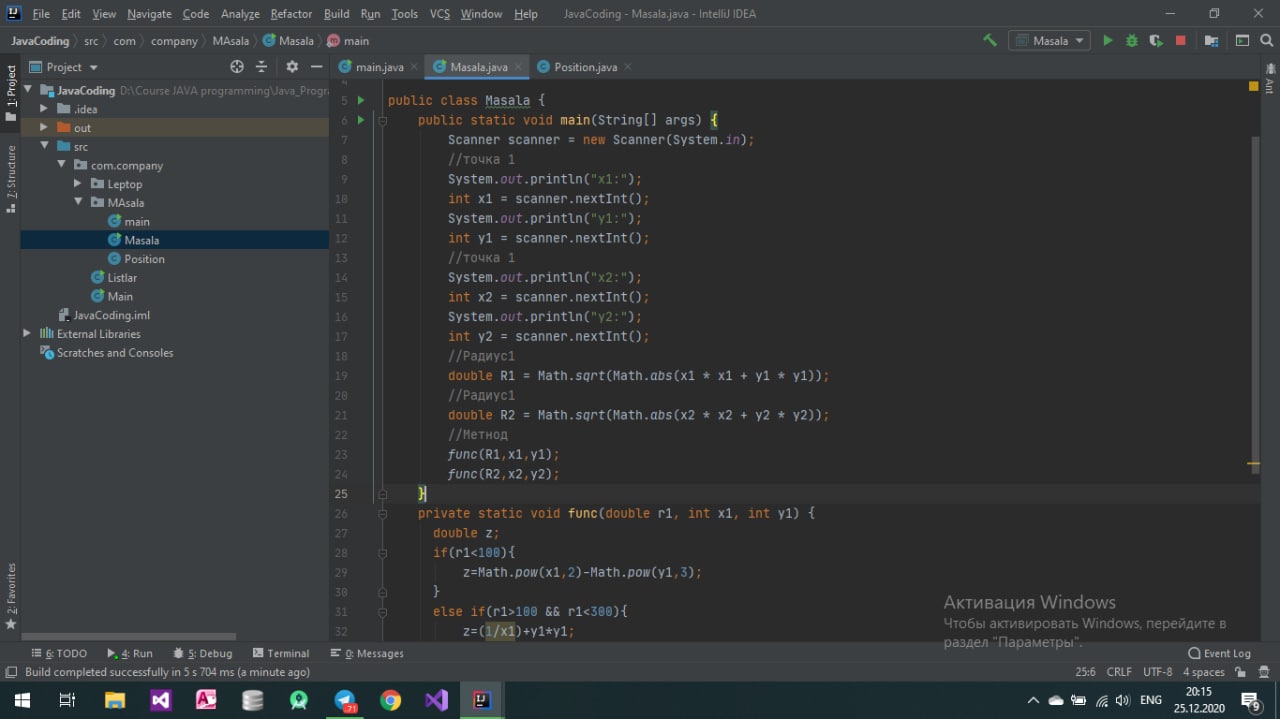Start debugging with the green bug icon

(x=1132, y=41)
